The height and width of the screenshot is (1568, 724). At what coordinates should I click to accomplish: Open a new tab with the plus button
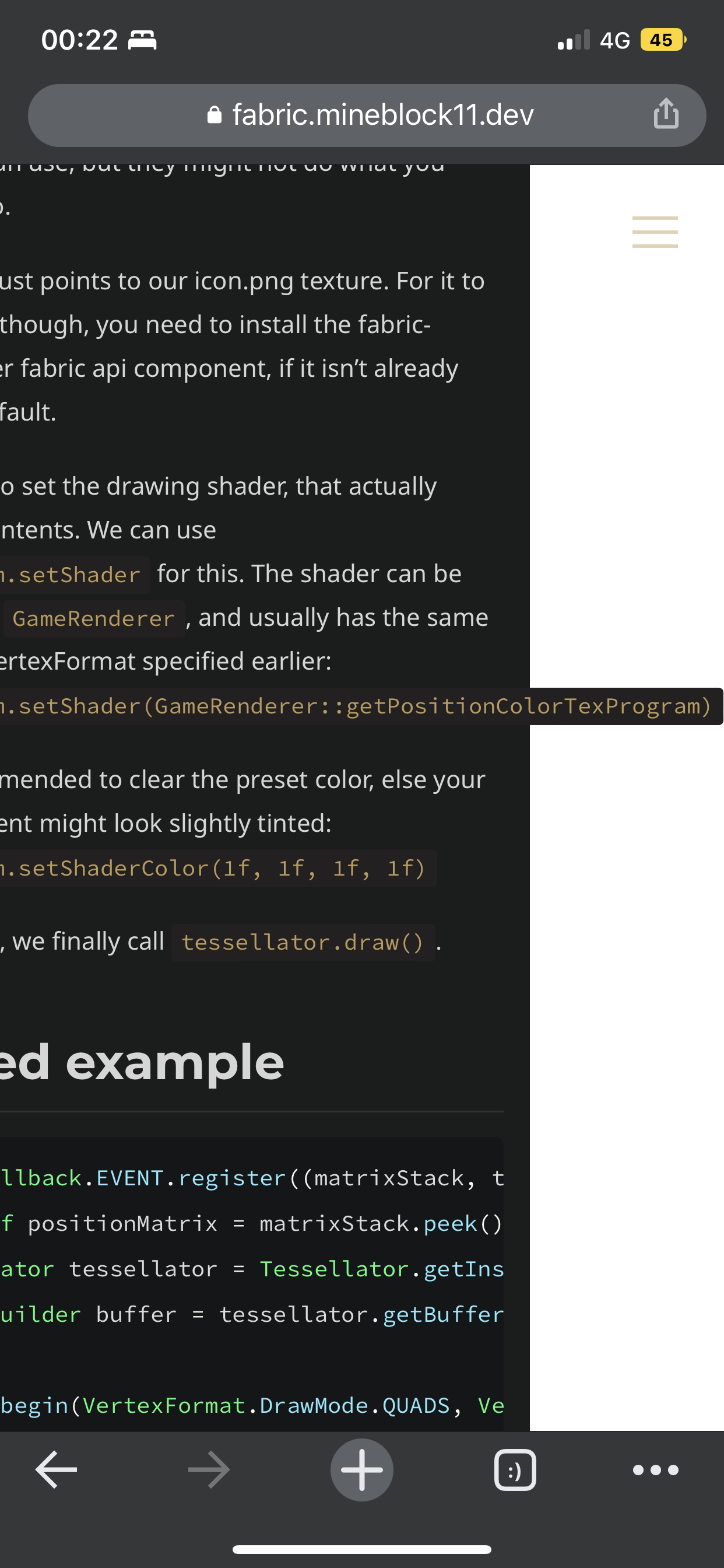click(362, 1469)
